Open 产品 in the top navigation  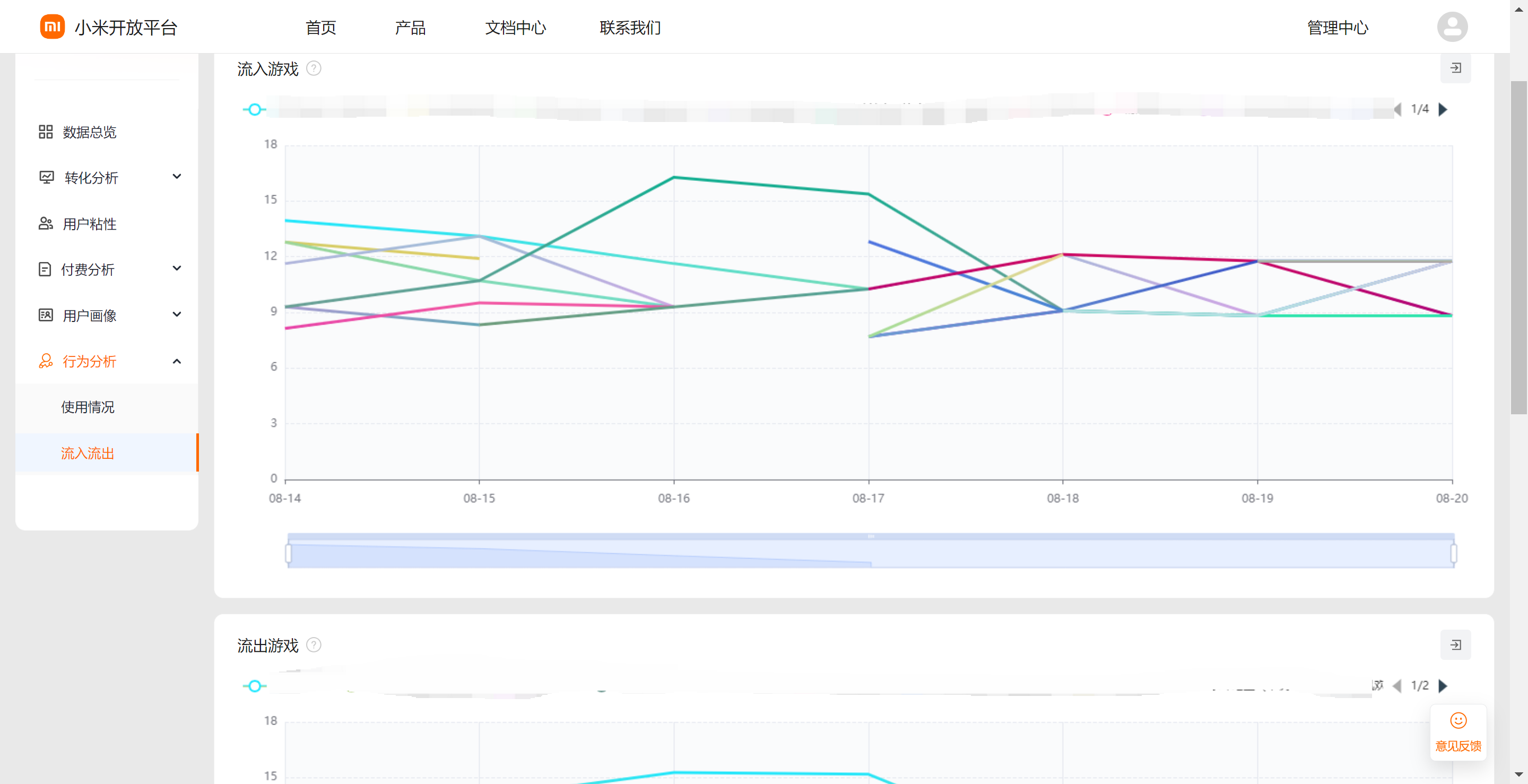(x=411, y=28)
